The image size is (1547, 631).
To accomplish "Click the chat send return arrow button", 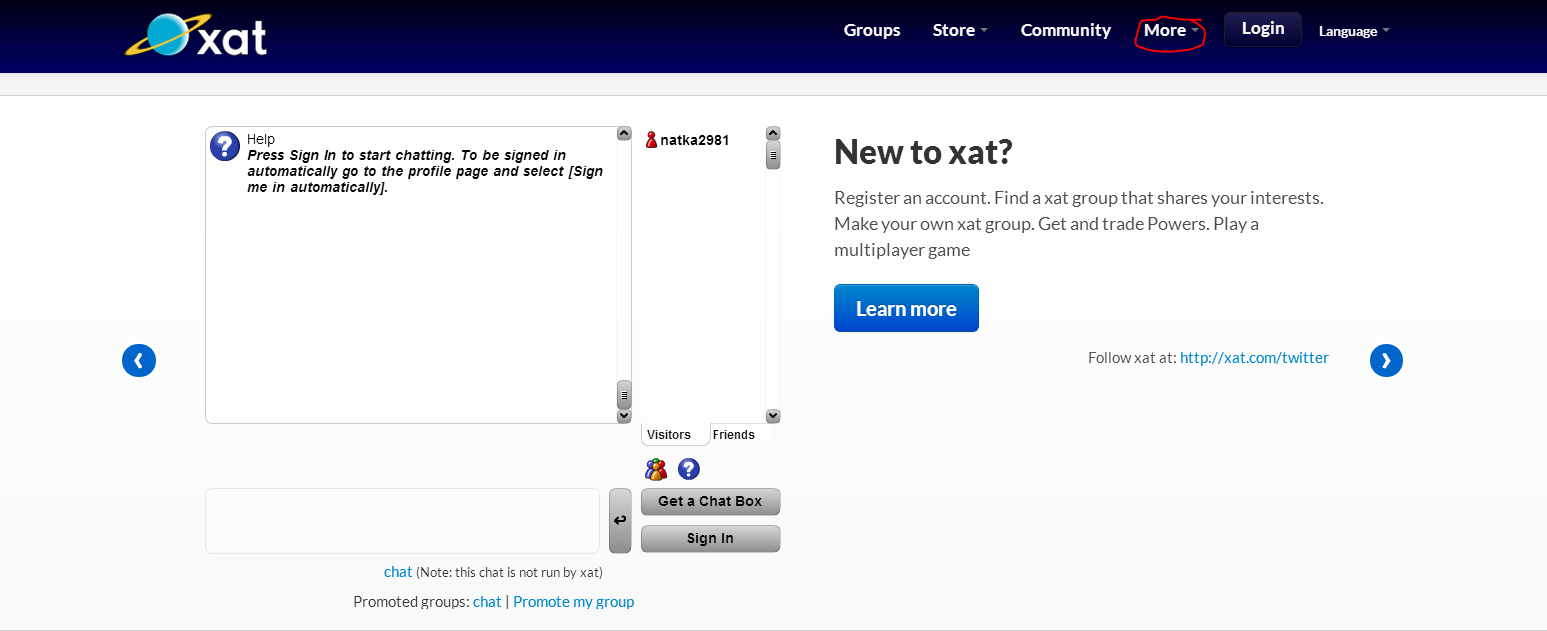I will [x=620, y=520].
